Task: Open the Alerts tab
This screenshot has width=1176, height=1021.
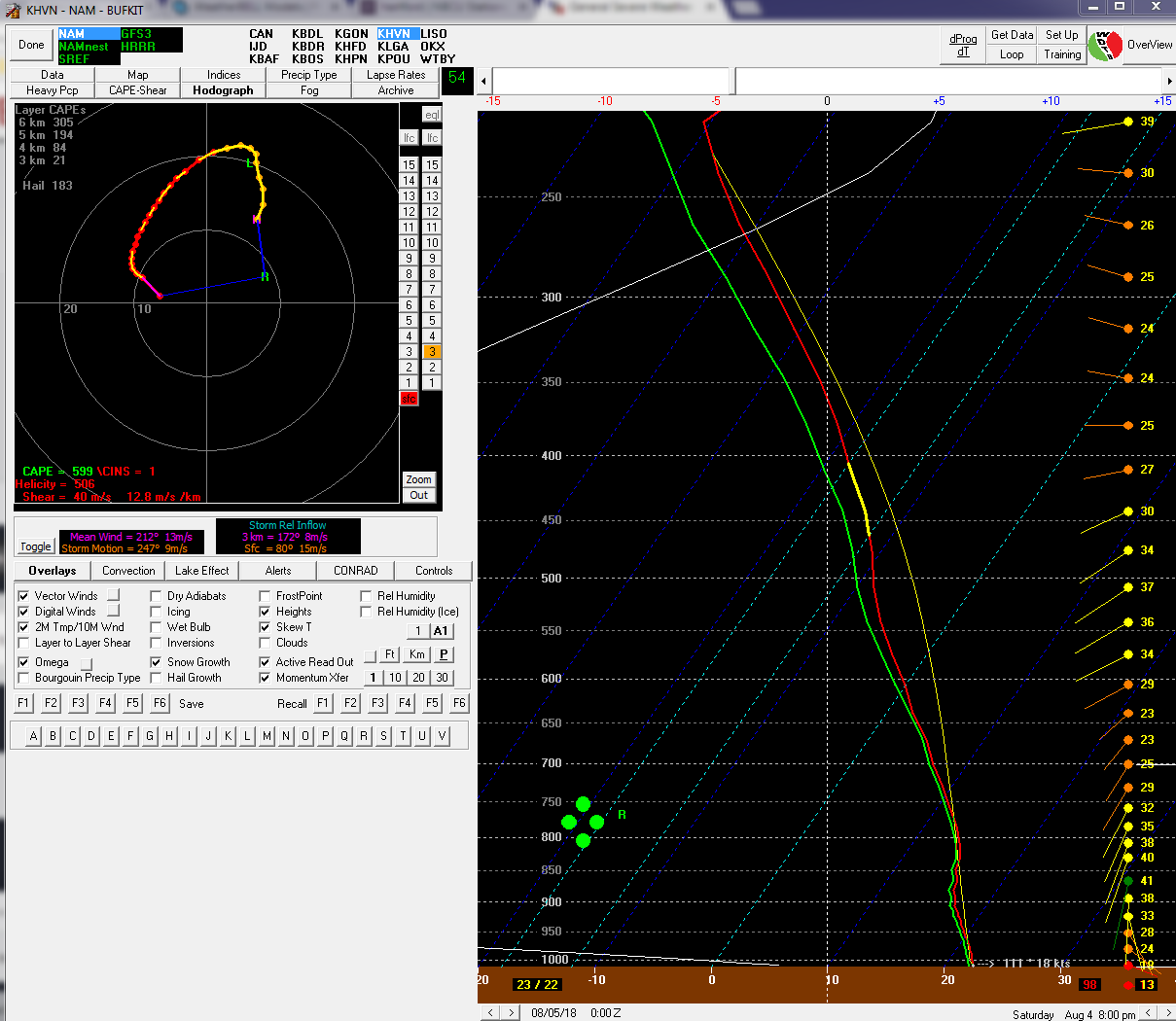Action: pos(278,571)
